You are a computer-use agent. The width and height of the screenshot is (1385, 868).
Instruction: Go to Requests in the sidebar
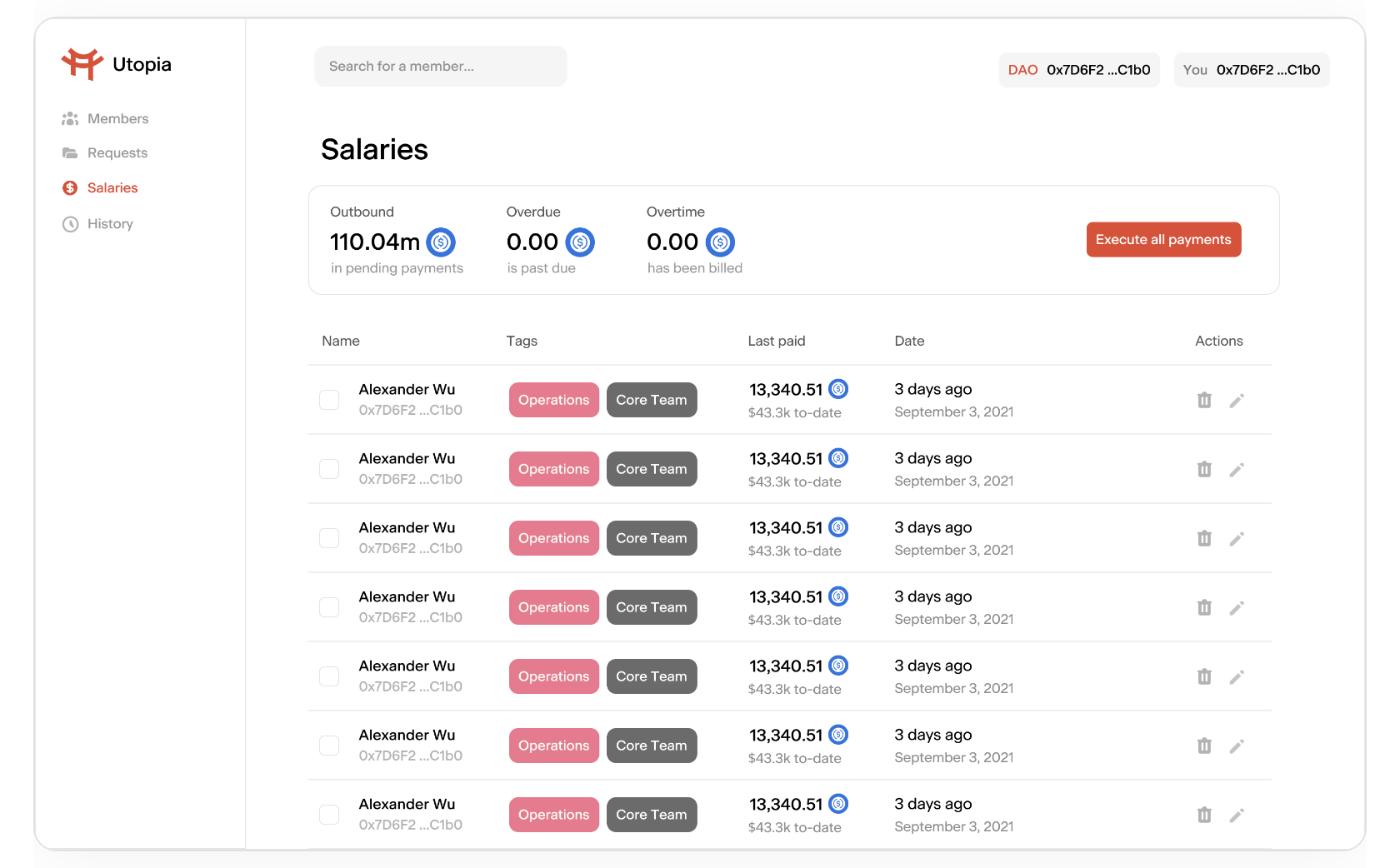pyautogui.click(x=117, y=153)
